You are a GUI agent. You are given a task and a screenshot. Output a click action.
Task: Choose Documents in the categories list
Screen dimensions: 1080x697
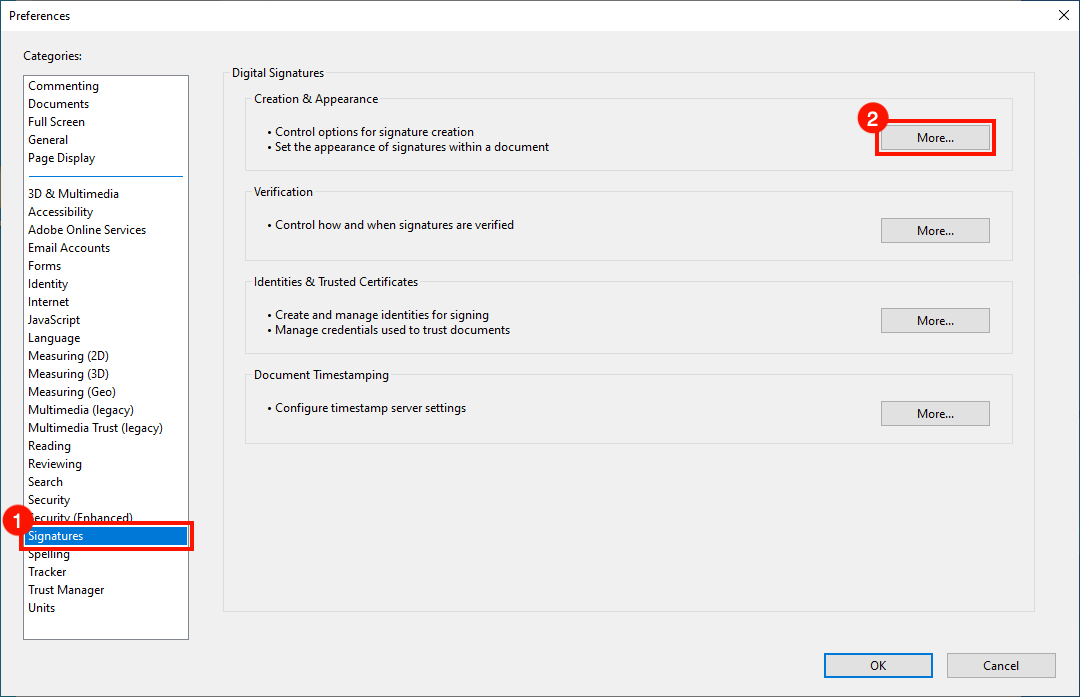[58, 104]
